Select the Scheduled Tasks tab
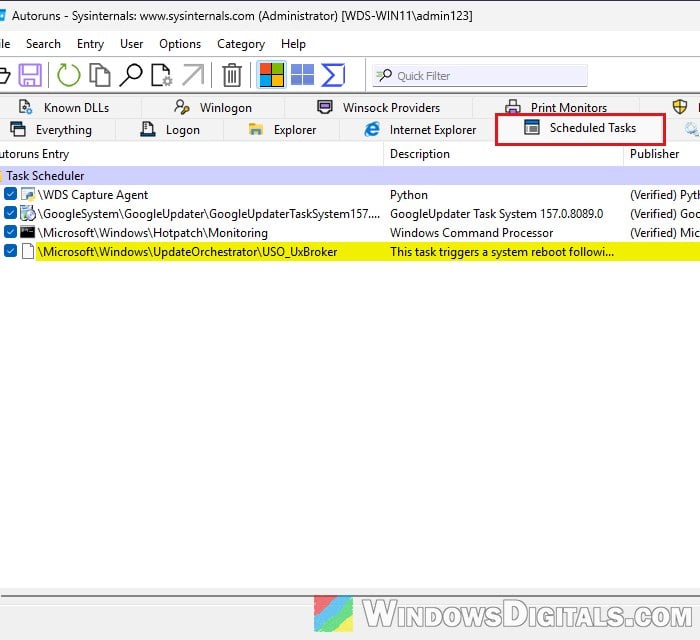 coord(580,129)
